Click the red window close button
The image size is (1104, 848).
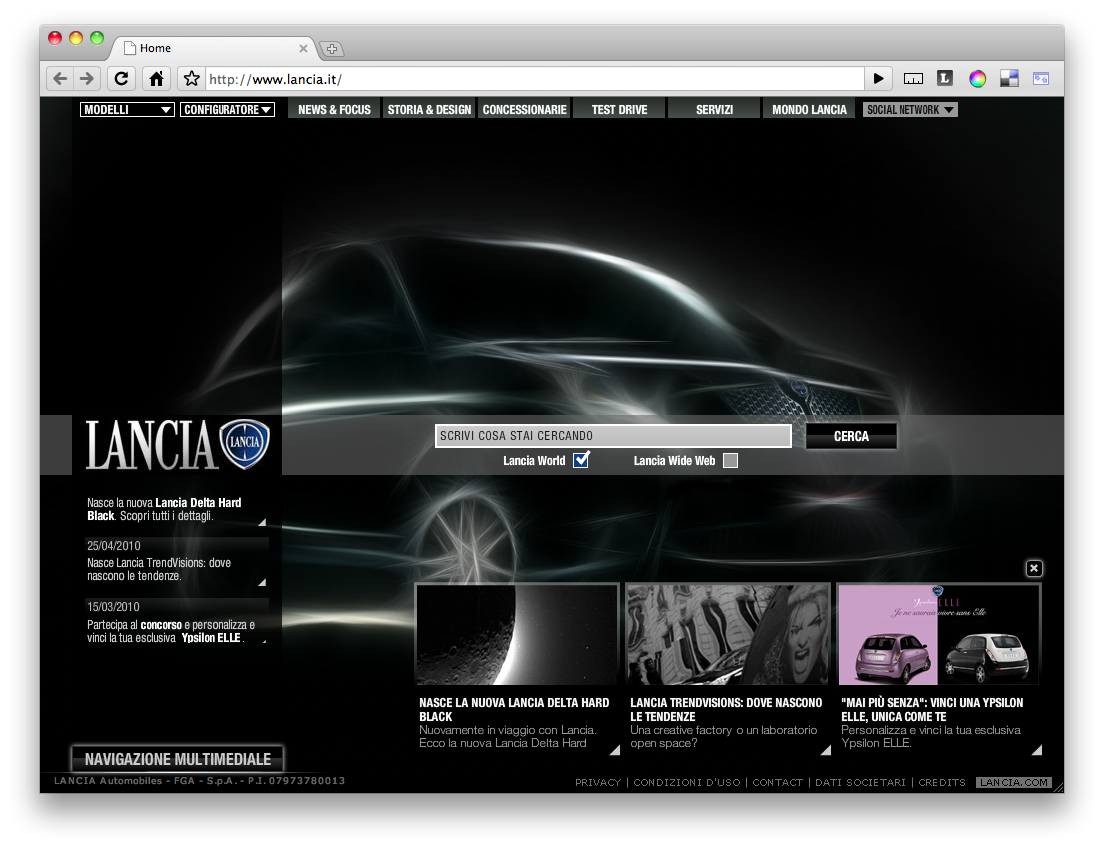(x=55, y=38)
